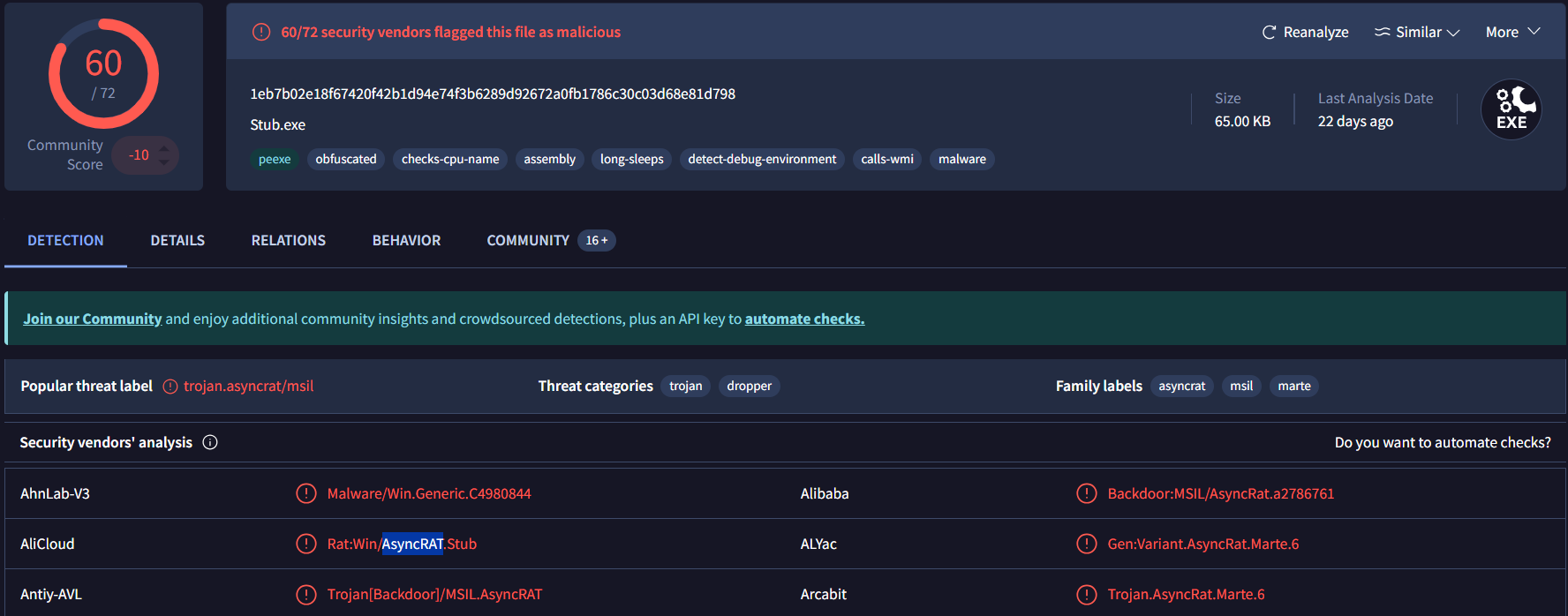Click the AhnLab-V3 vendor name
Image resolution: width=1568 pixels, height=616 pixels.
pyautogui.click(x=55, y=493)
